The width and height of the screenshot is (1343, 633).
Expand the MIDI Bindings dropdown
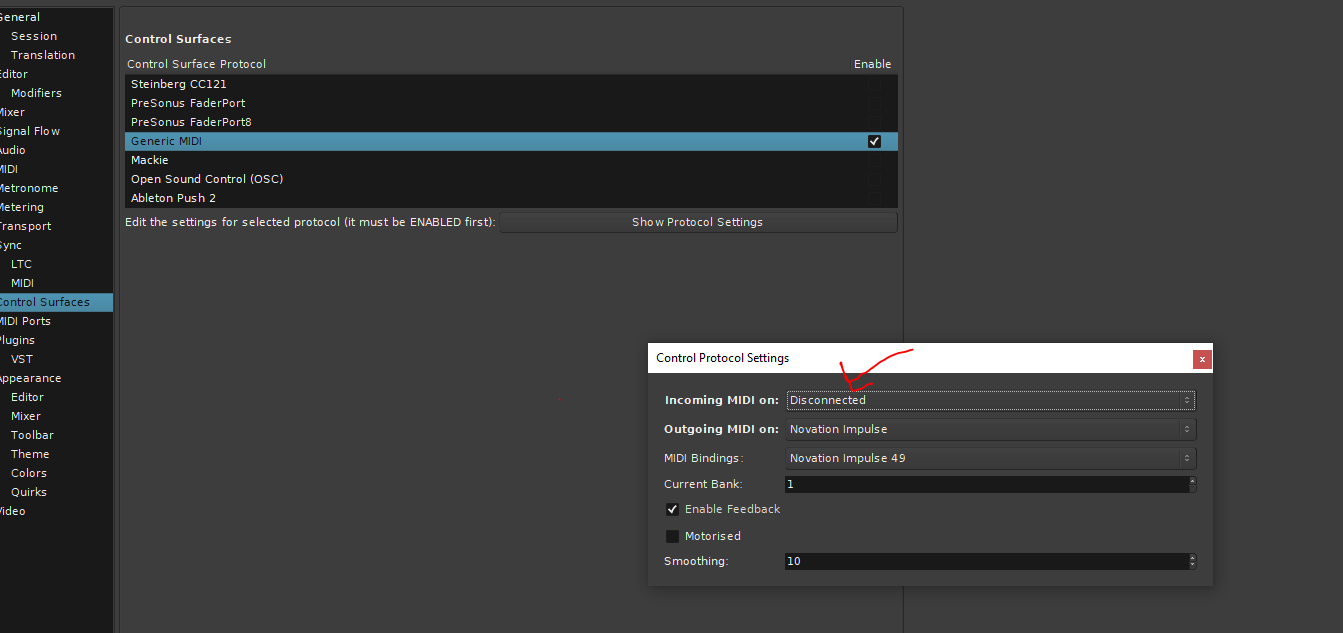coord(990,459)
